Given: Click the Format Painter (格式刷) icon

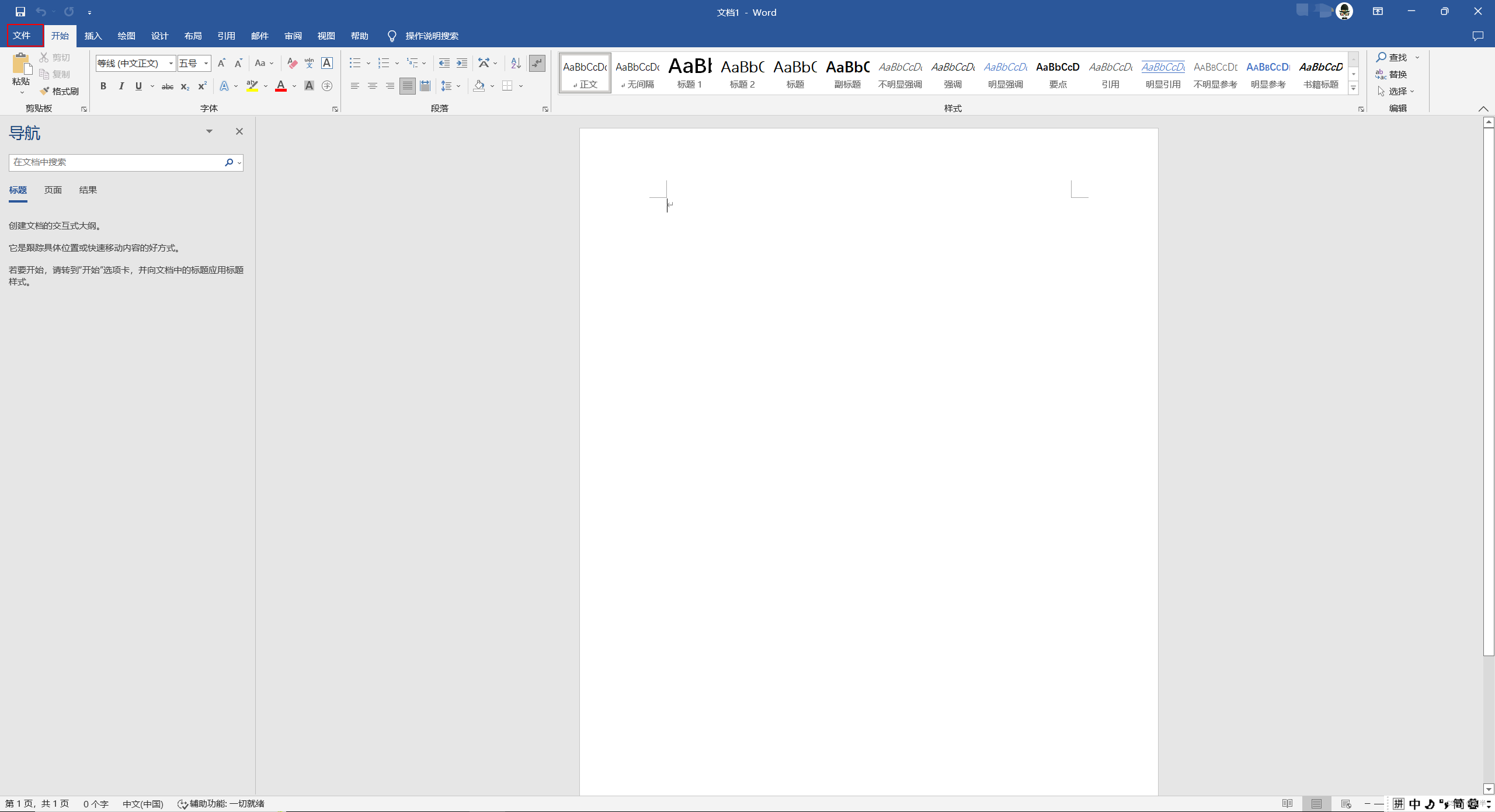Looking at the screenshot, I should coord(45,91).
